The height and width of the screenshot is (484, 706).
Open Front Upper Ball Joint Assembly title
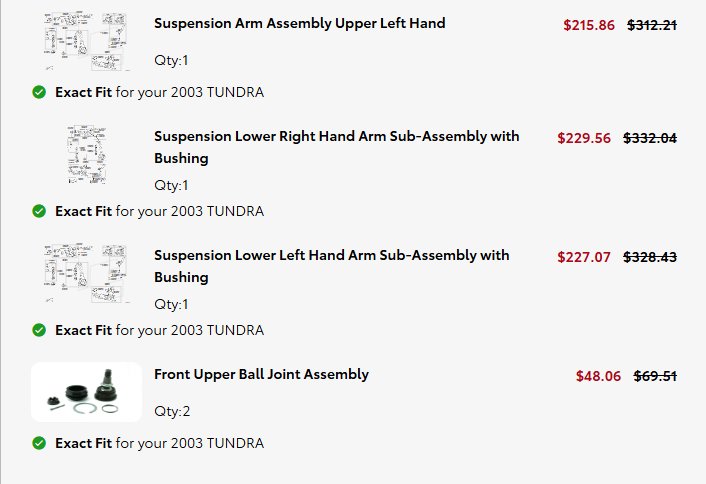click(261, 374)
